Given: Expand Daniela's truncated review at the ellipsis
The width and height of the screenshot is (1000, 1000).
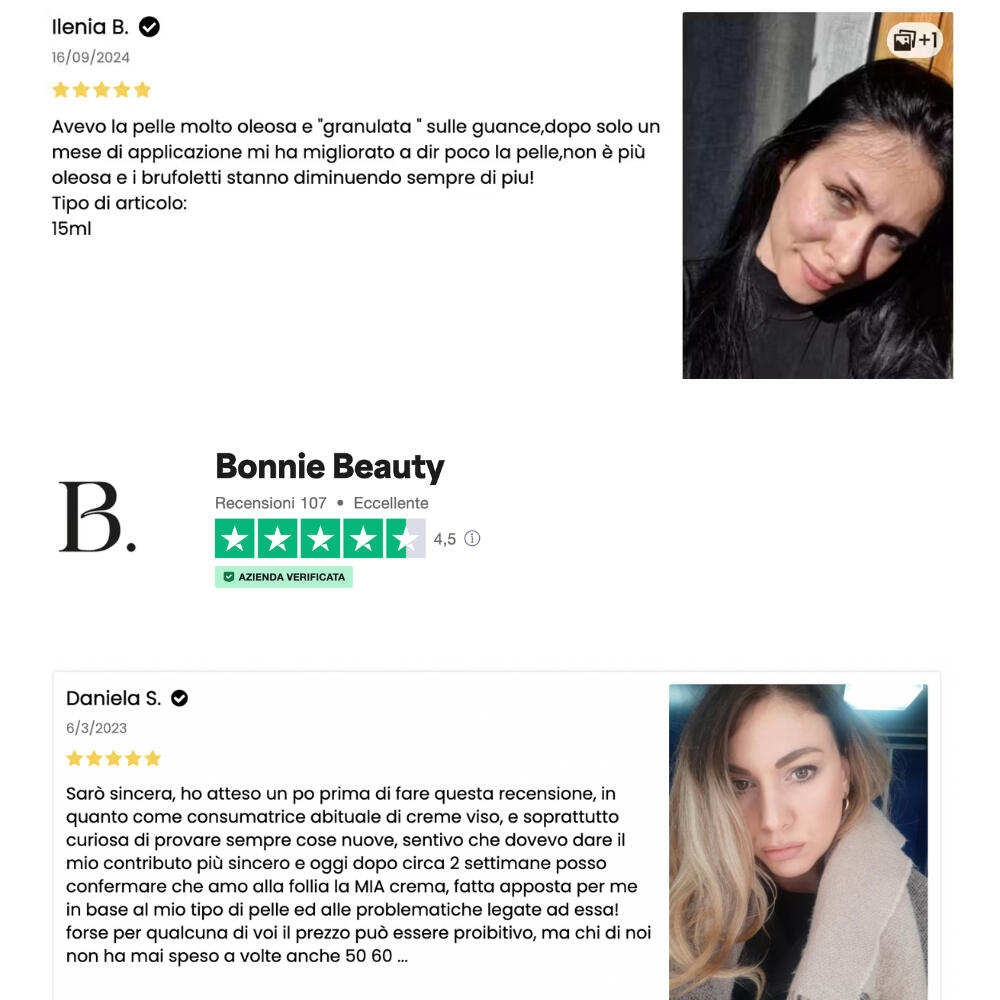Looking at the screenshot, I should [x=402, y=957].
